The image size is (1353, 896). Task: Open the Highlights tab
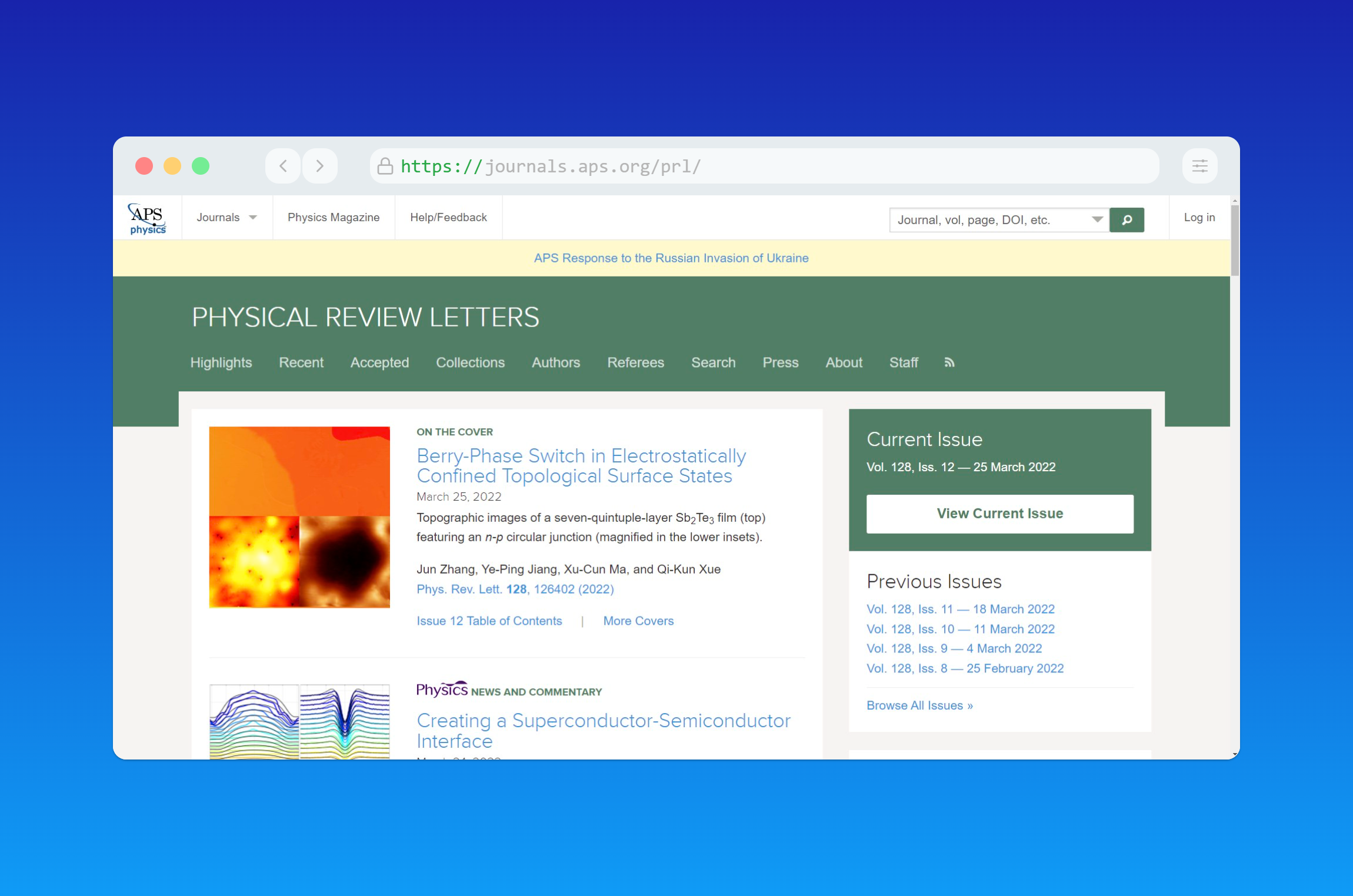point(221,362)
